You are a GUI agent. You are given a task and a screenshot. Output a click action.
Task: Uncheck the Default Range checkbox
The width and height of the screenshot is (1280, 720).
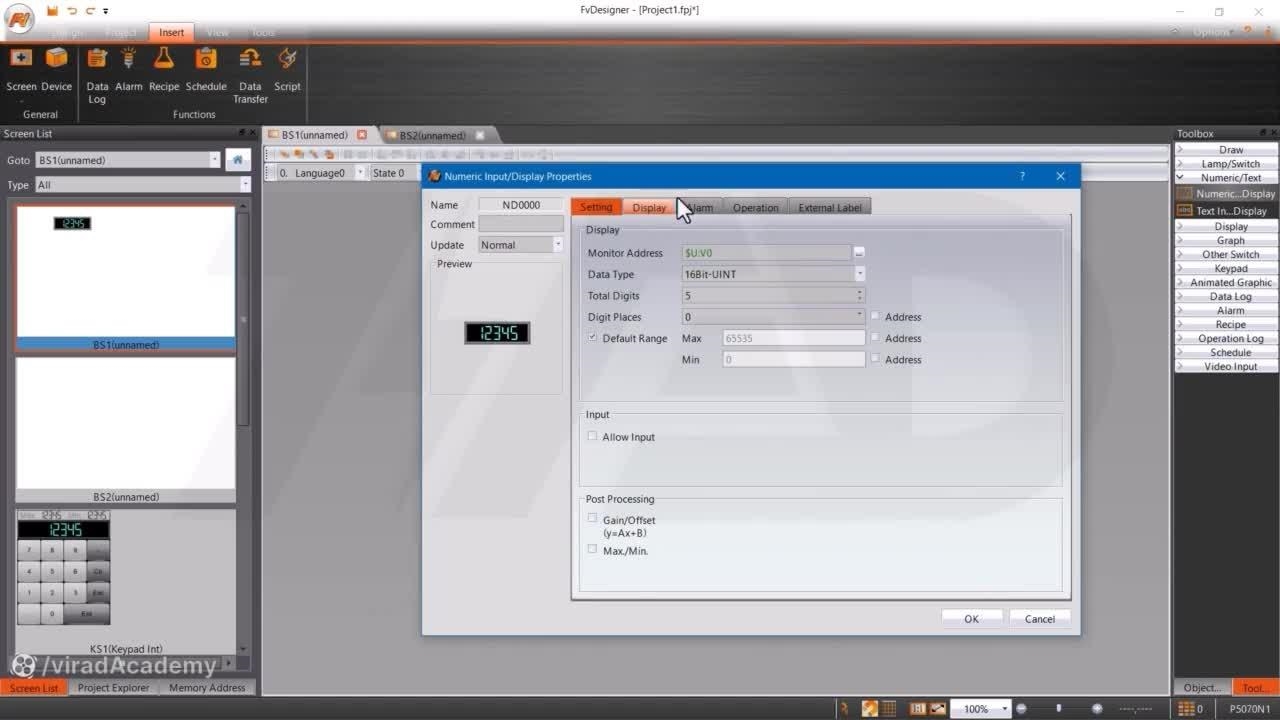click(593, 338)
